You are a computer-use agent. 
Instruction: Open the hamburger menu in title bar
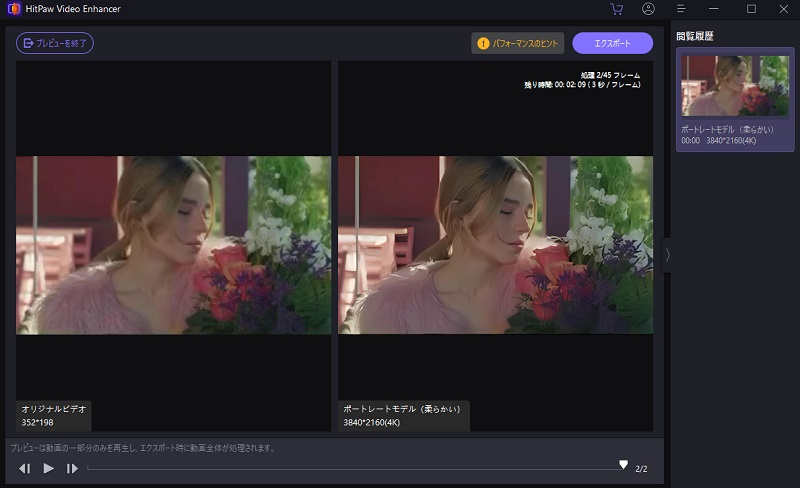(680, 9)
